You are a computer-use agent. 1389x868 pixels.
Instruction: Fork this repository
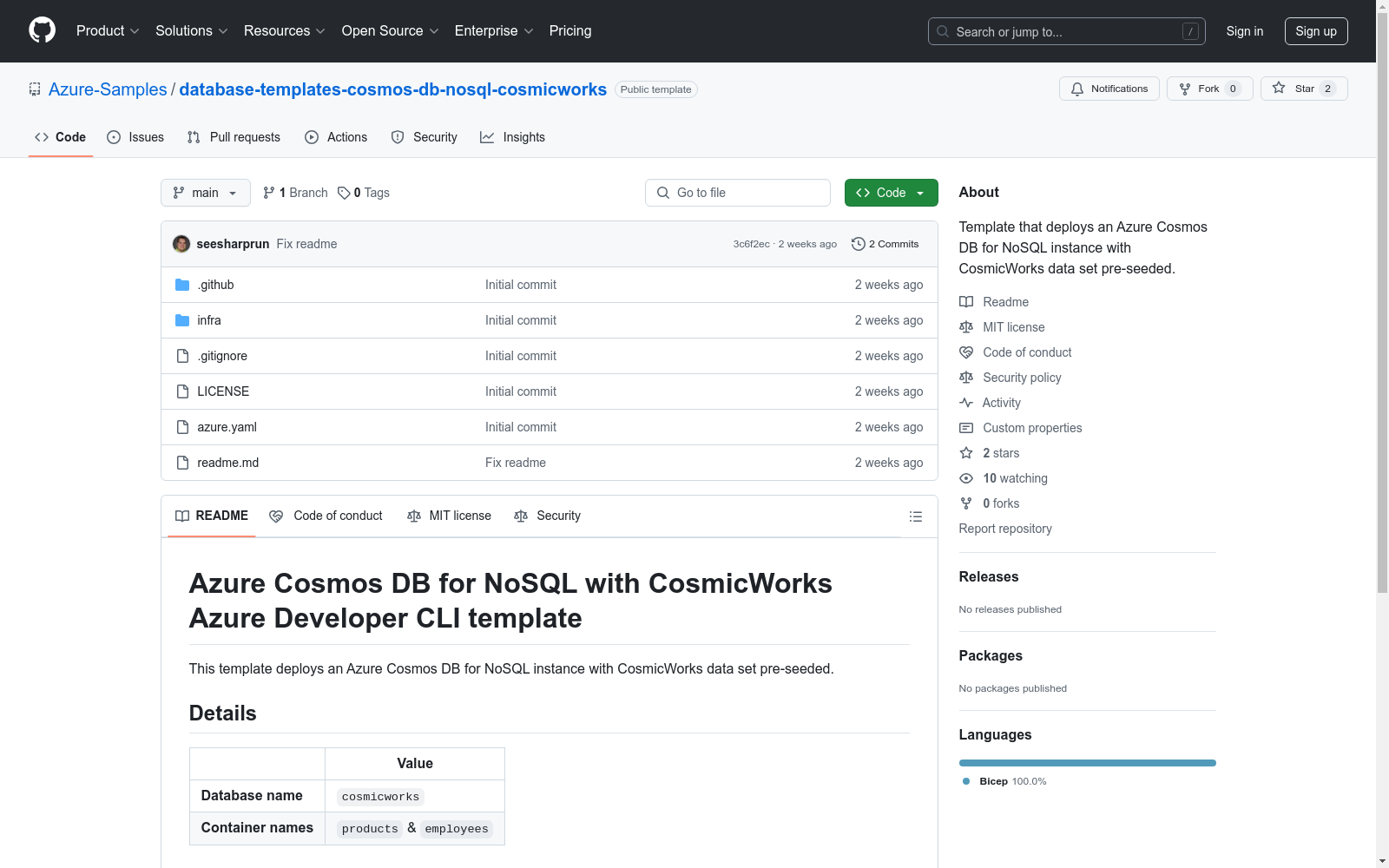[x=1209, y=89]
